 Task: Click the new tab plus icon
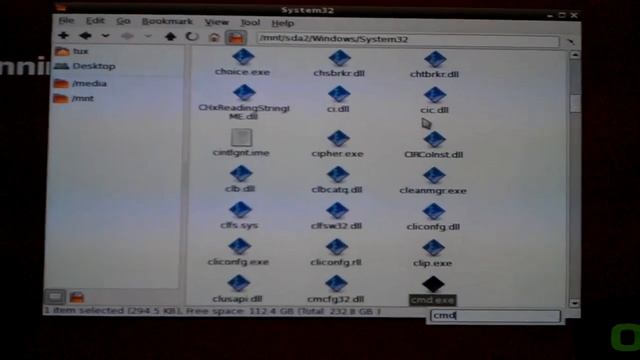(x=63, y=36)
